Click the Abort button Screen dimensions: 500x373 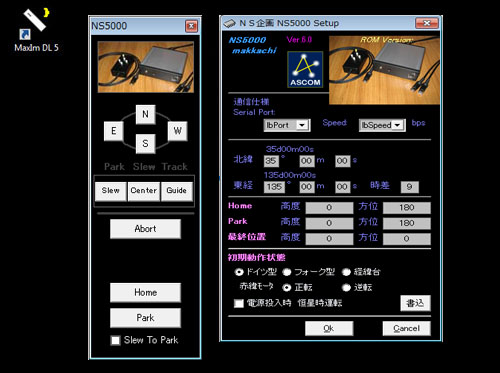[x=145, y=229]
